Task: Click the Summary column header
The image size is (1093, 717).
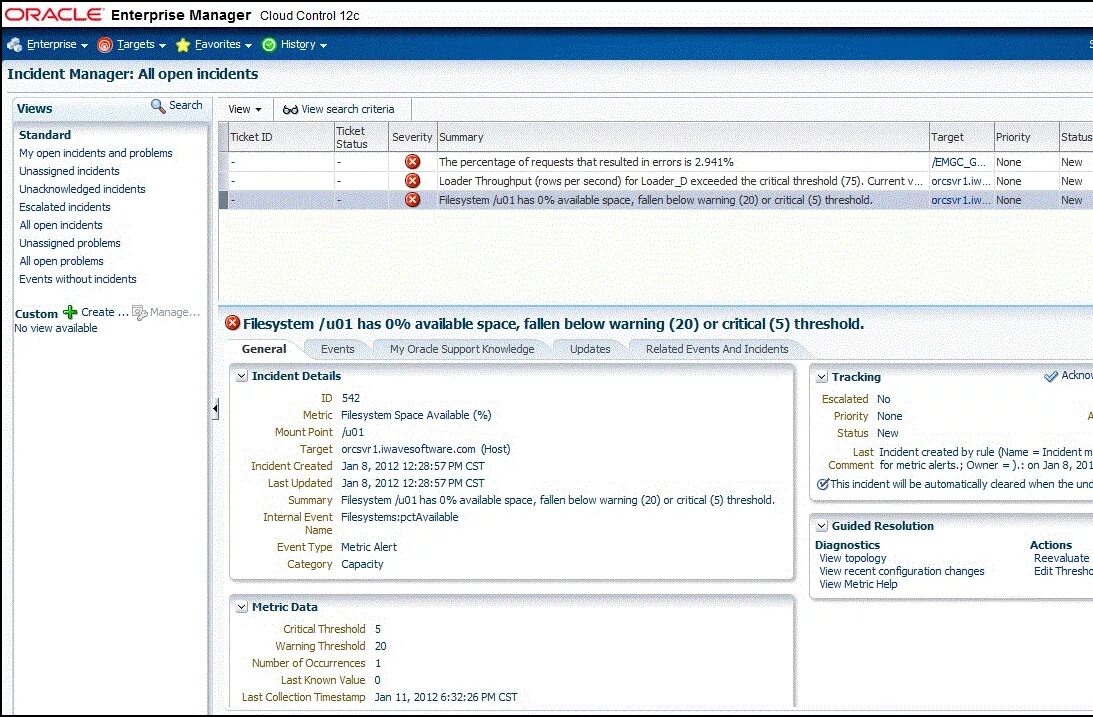Action: coord(683,137)
